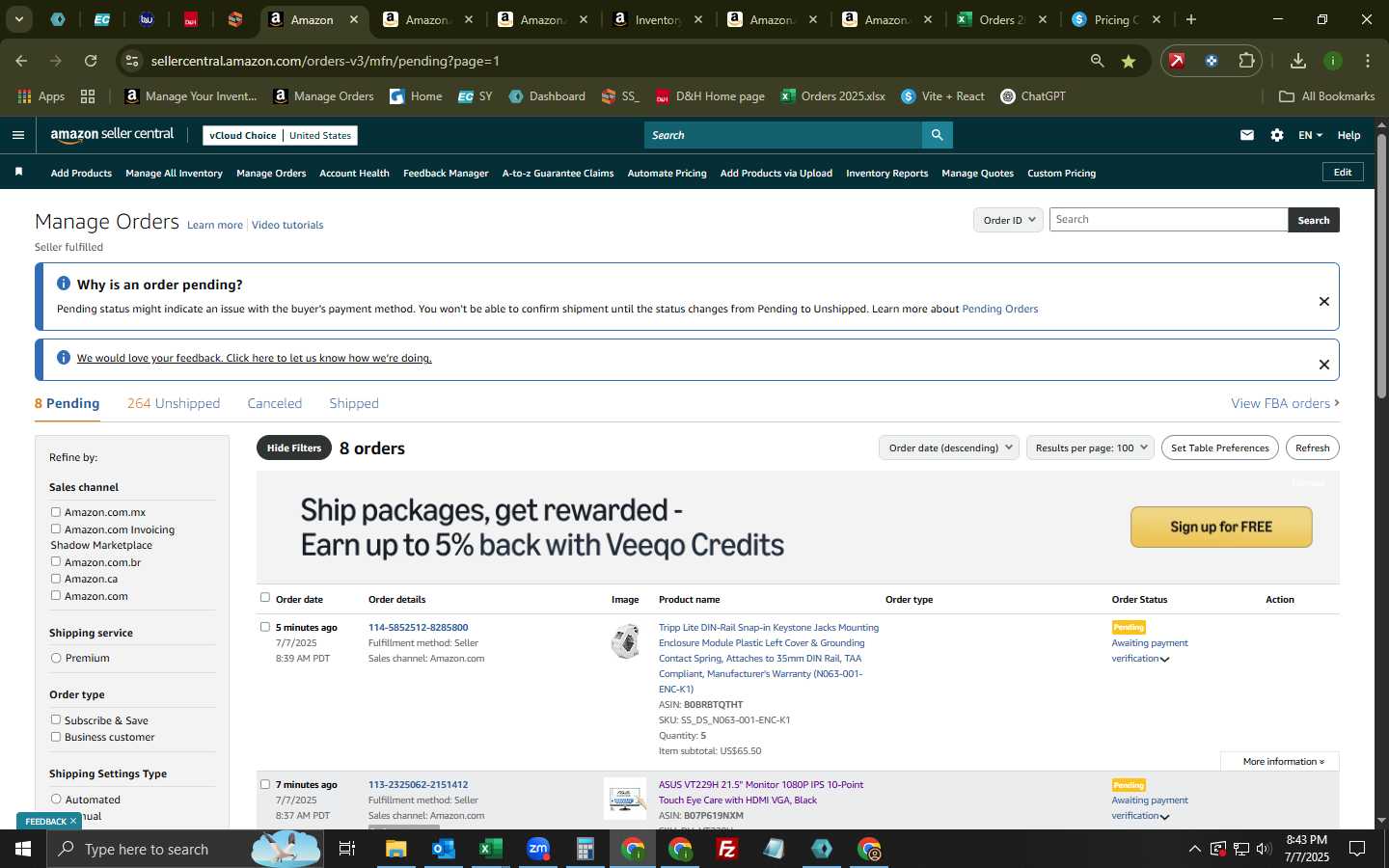This screenshot has height=868, width=1389.
Task: Click the Order ID search input field
Action: pyautogui.click(x=1168, y=220)
